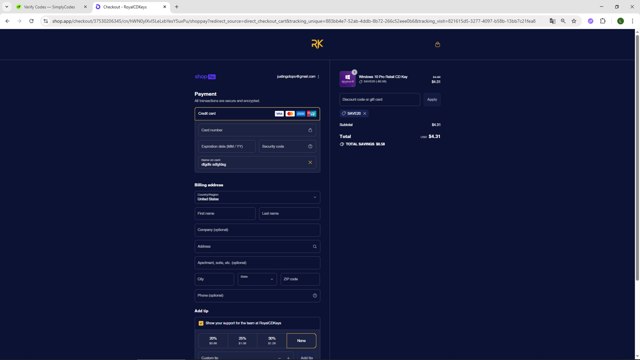Focus the First name field
The image size is (640, 360).
[225, 213]
